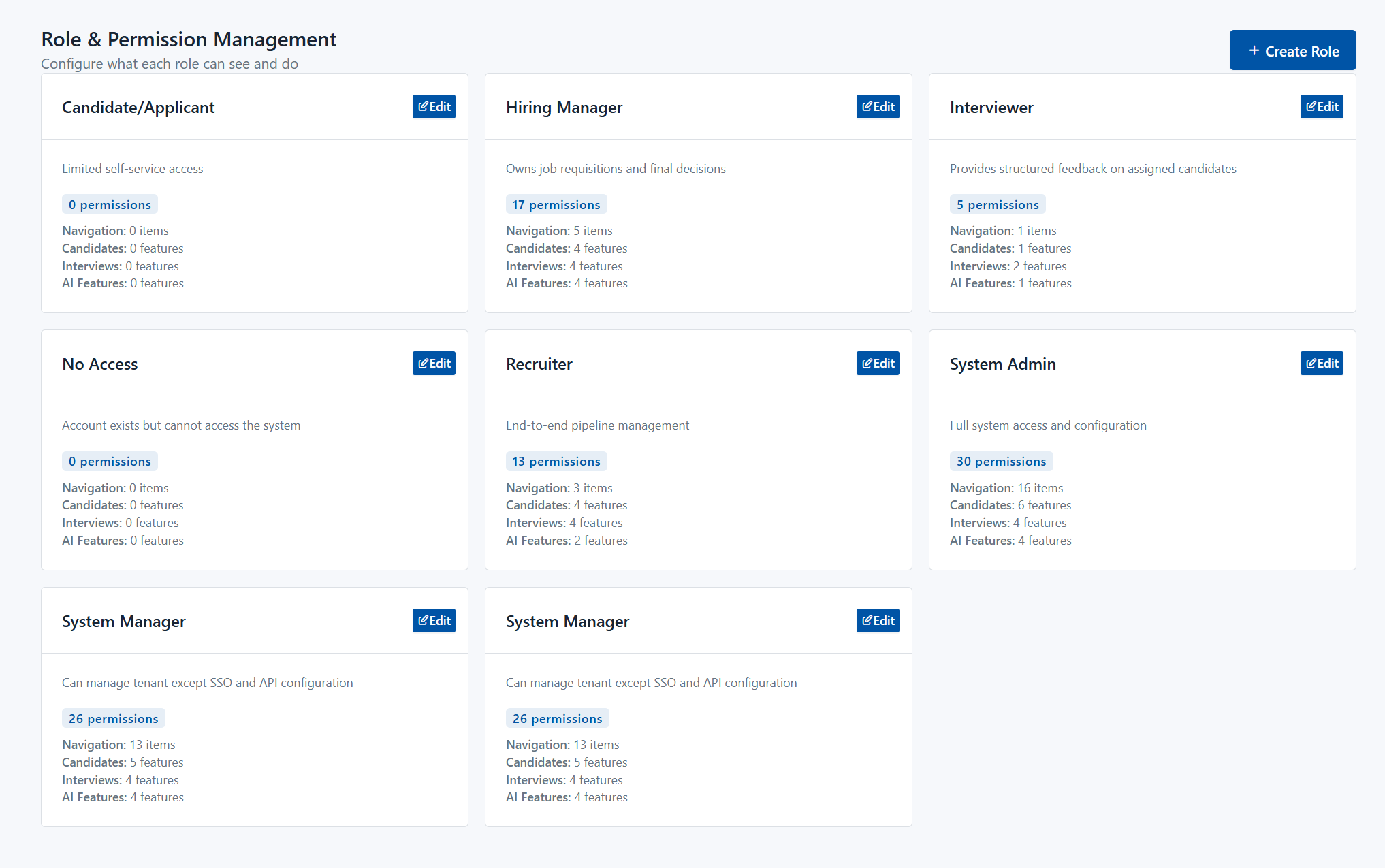1385x868 pixels.
Task: Click the Create Role button
Action: coord(1292,50)
